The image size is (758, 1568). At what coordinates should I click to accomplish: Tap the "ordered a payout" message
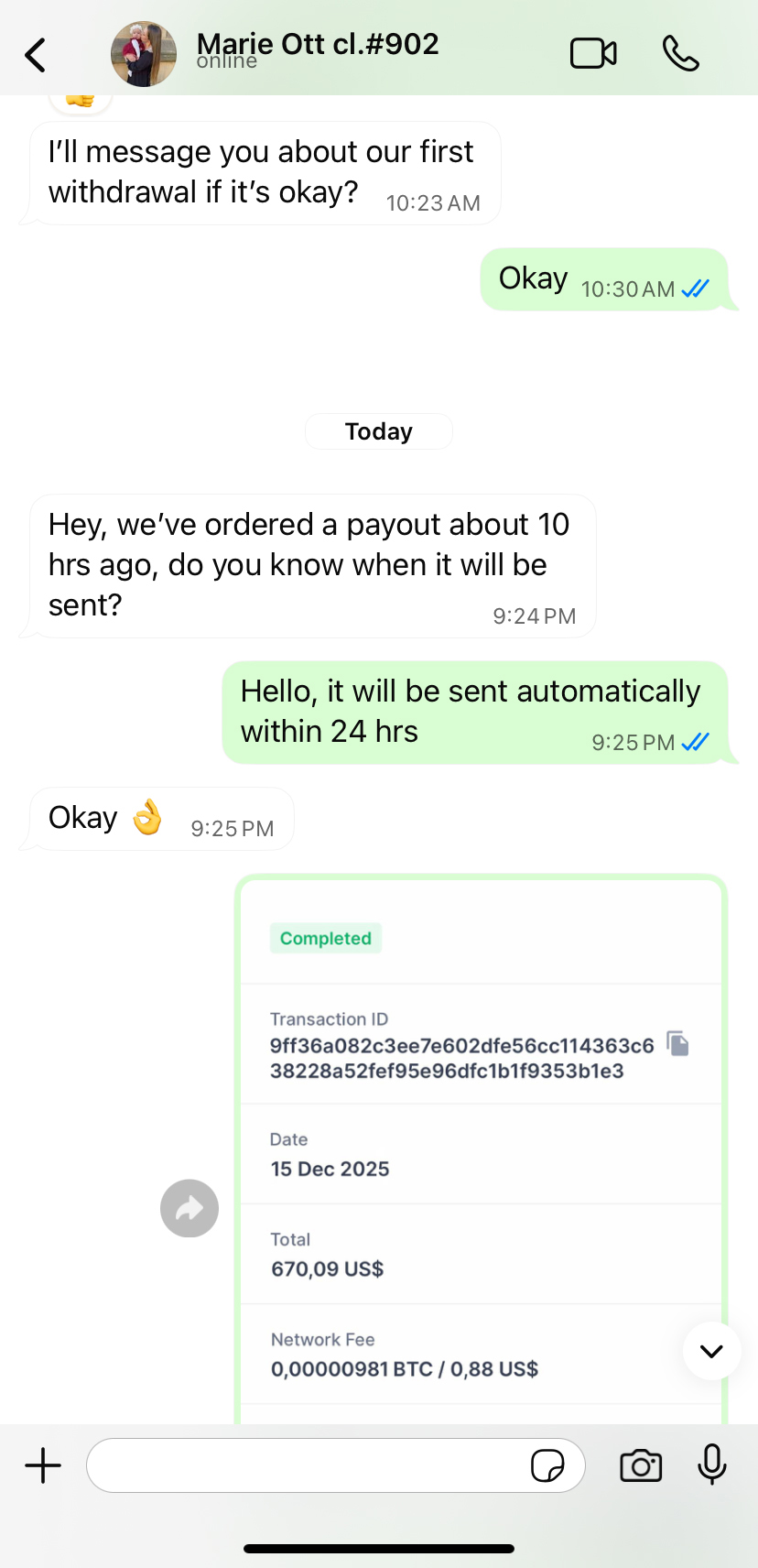pos(311,565)
